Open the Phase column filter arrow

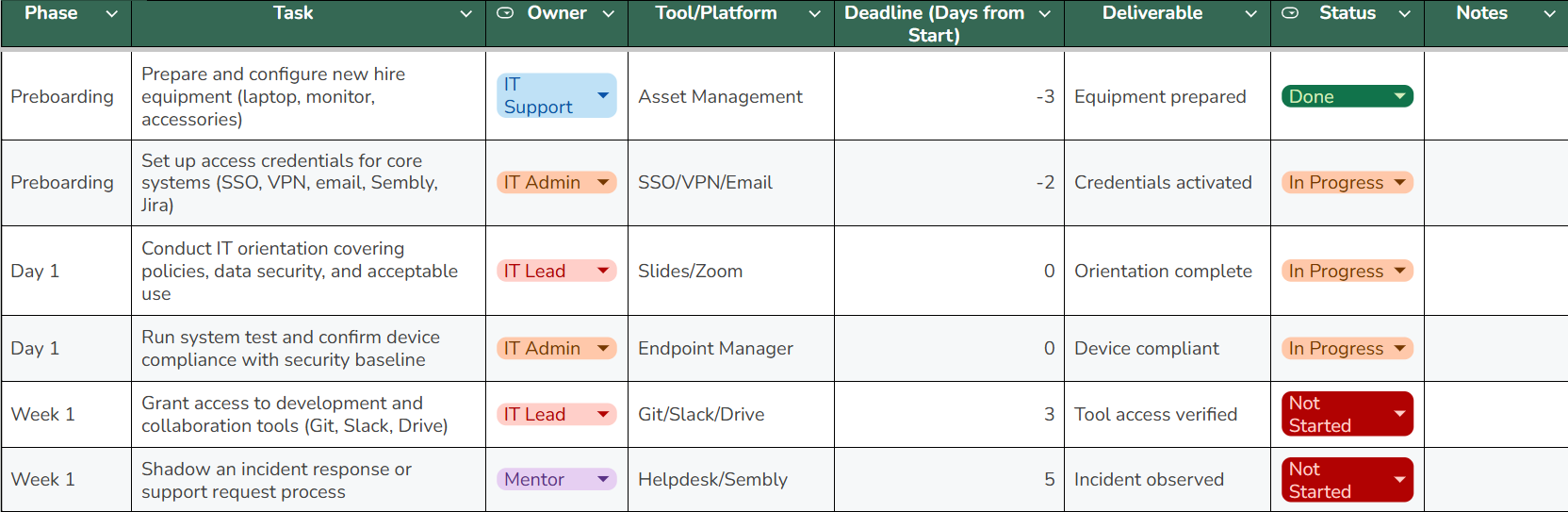pos(112,14)
